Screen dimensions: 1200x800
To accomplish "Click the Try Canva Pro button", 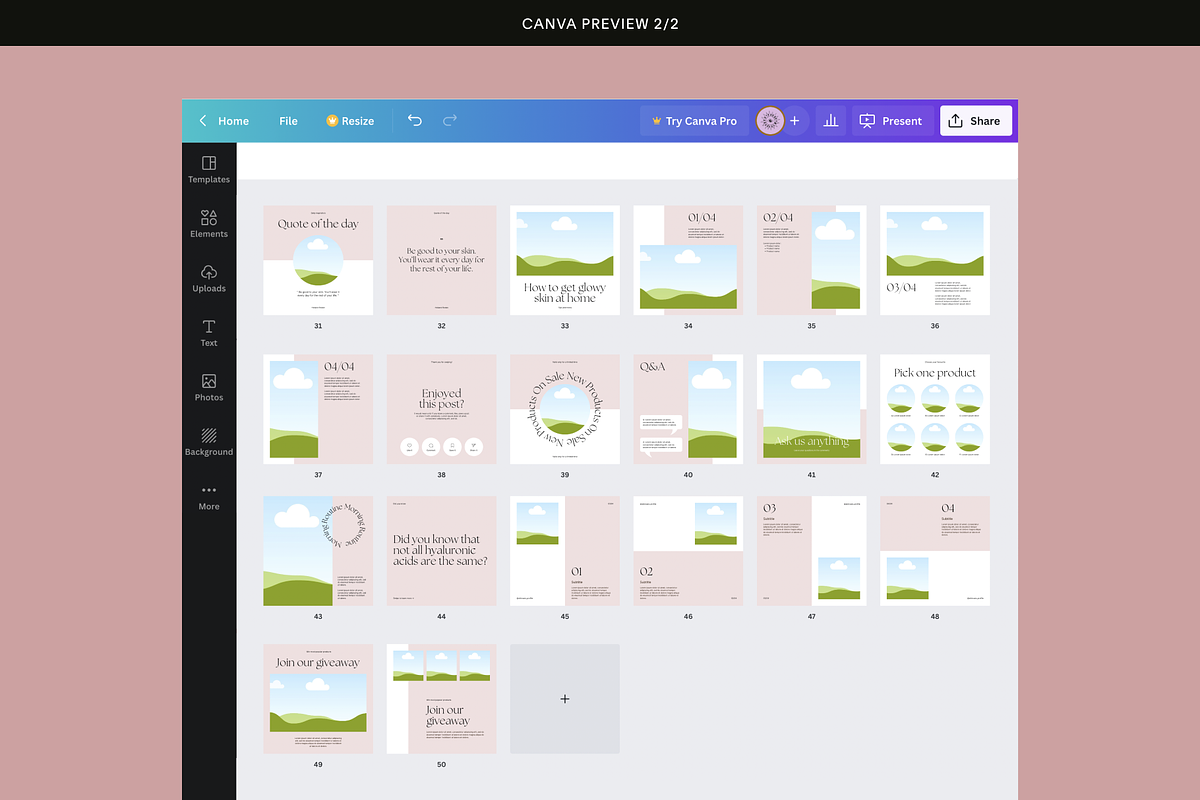I will (694, 121).
